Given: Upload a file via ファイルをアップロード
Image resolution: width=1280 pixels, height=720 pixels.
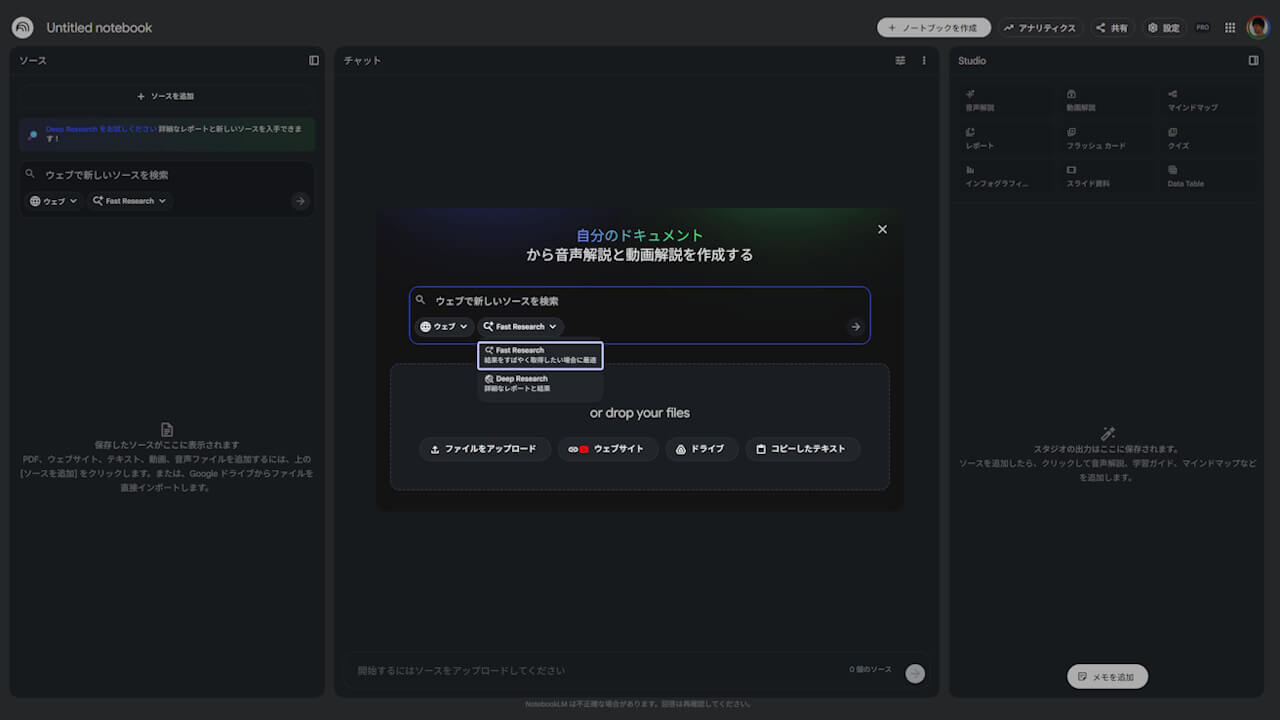Looking at the screenshot, I should coord(485,449).
